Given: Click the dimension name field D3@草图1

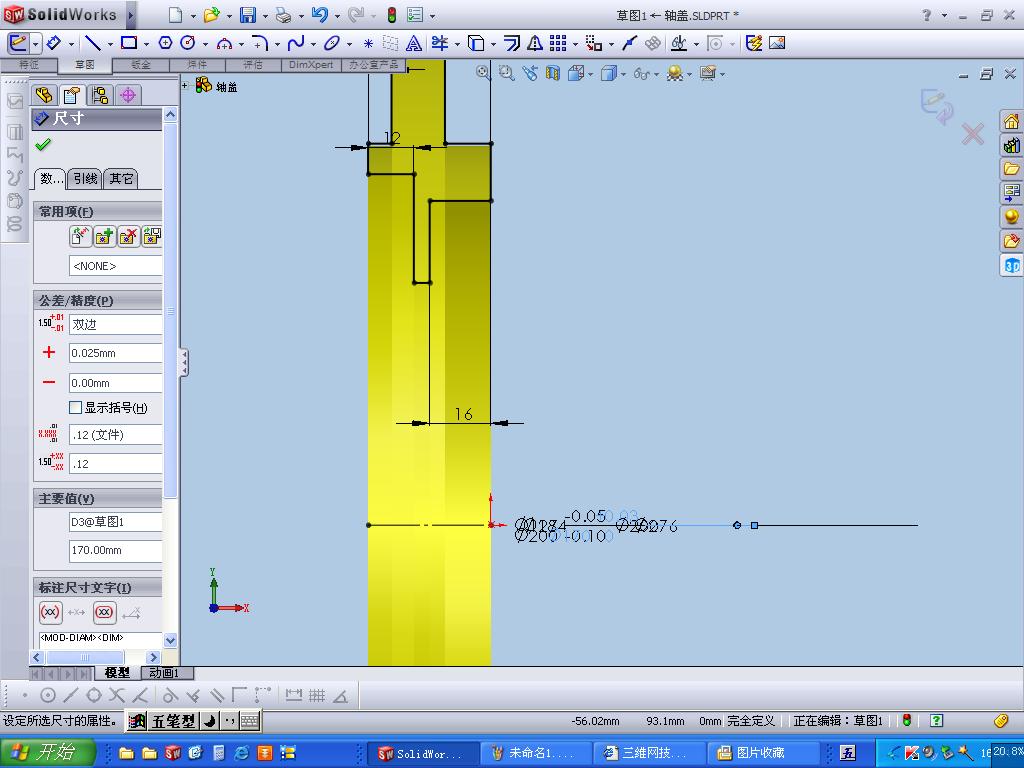Looking at the screenshot, I should coord(116,522).
